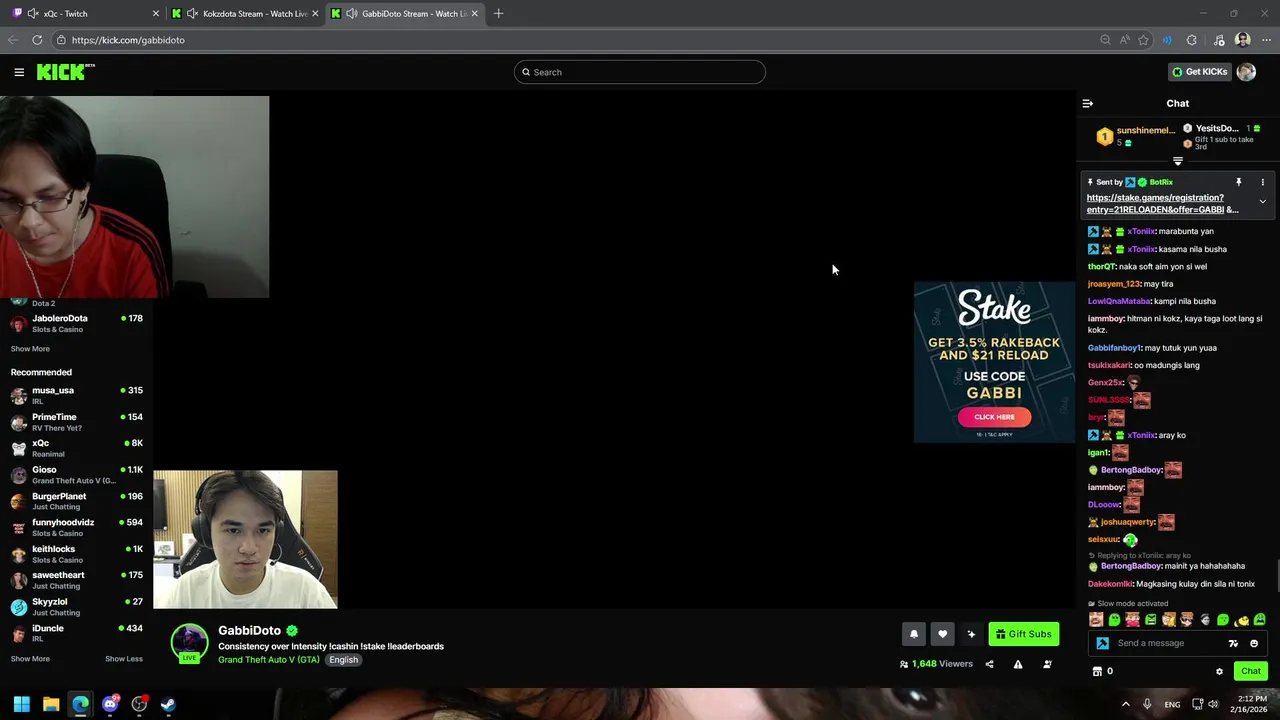The width and height of the screenshot is (1280, 720).
Task: Open JaboleroDota channel in sidebar
Action: coord(77,323)
